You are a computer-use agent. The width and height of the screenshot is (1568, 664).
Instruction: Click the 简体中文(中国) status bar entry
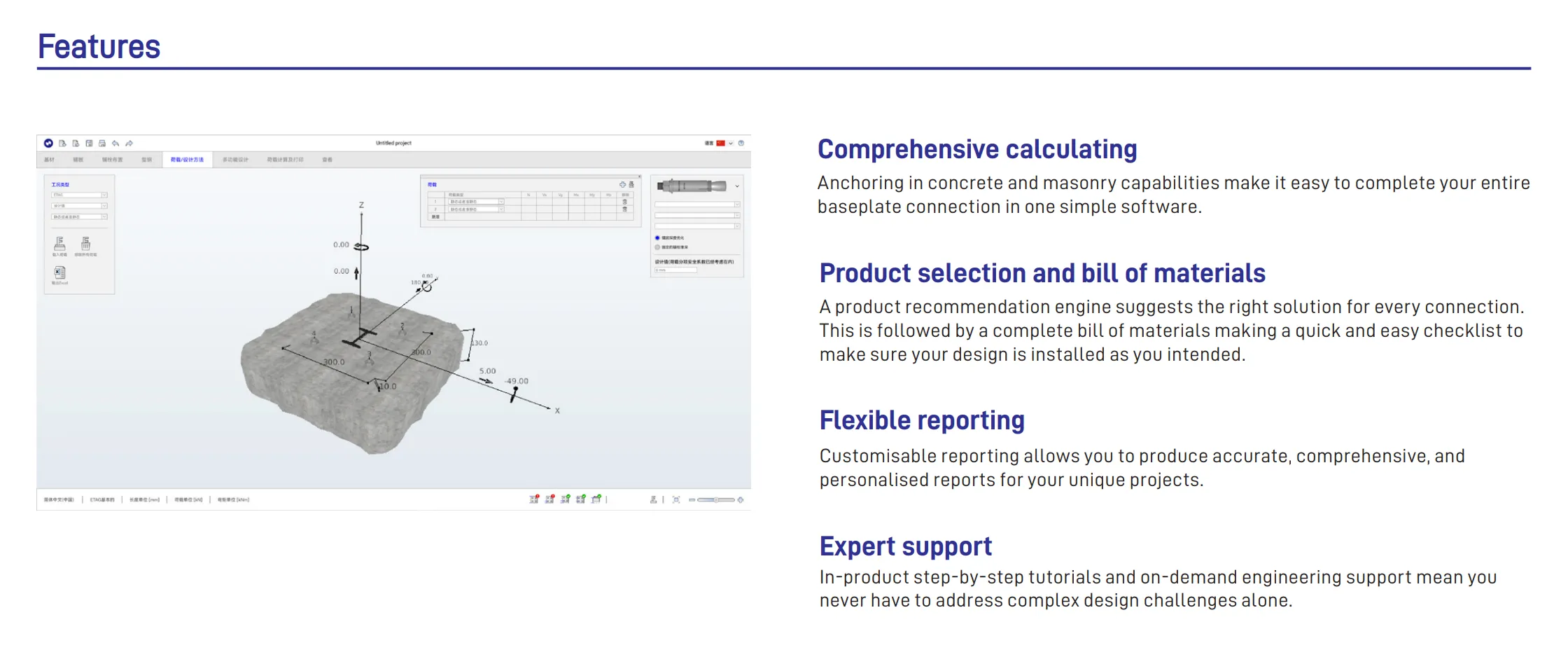coord(59,500)
